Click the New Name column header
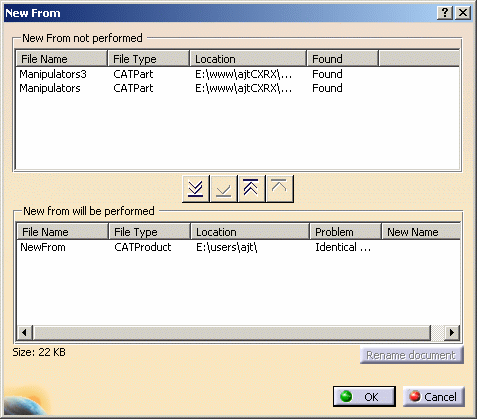Image resolution: width=477 pixels, height=419 pixels. pyautogui.click(x=421, y=232)
